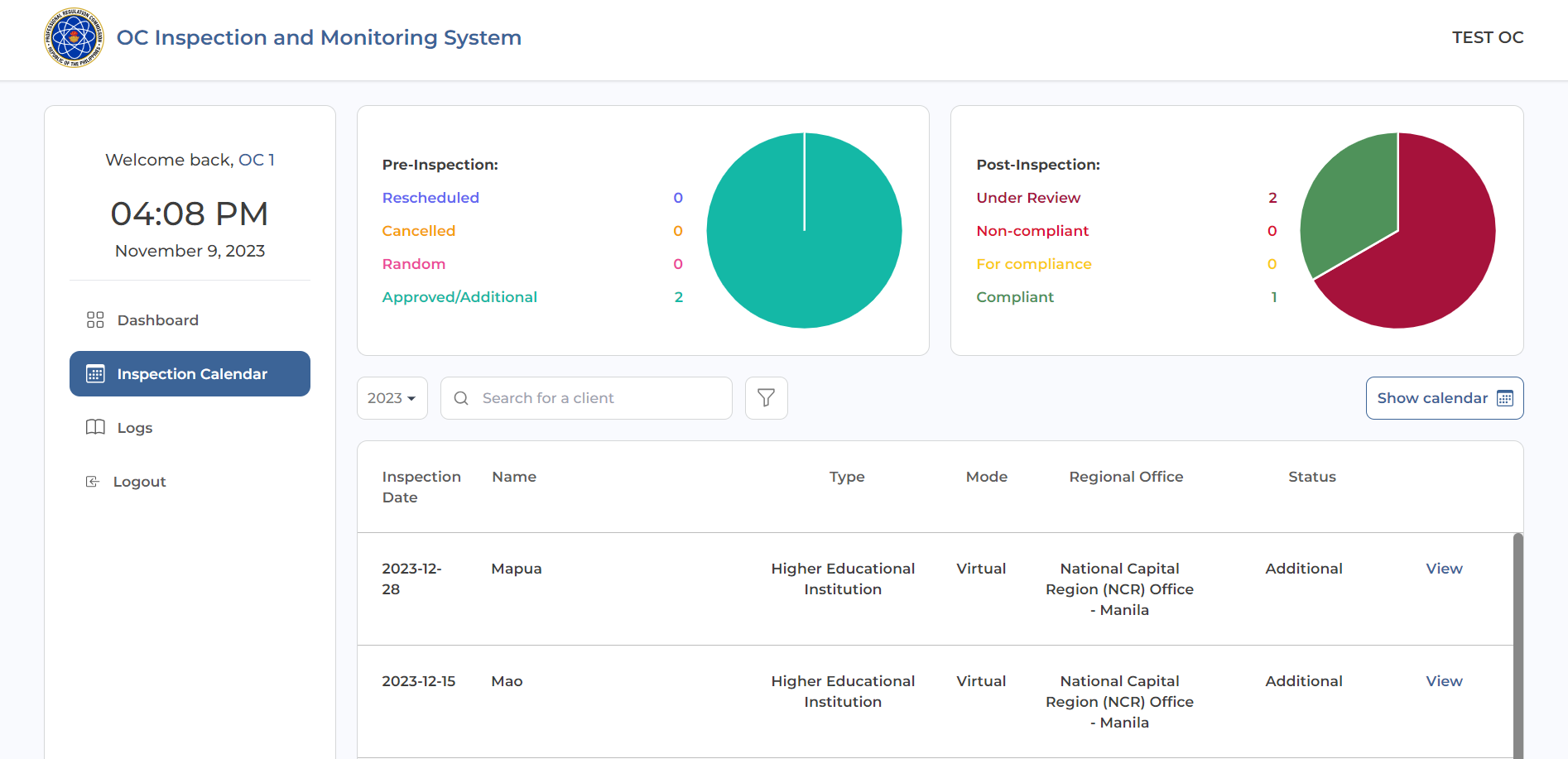View the Mao inspection entry

pos(1443,681)
